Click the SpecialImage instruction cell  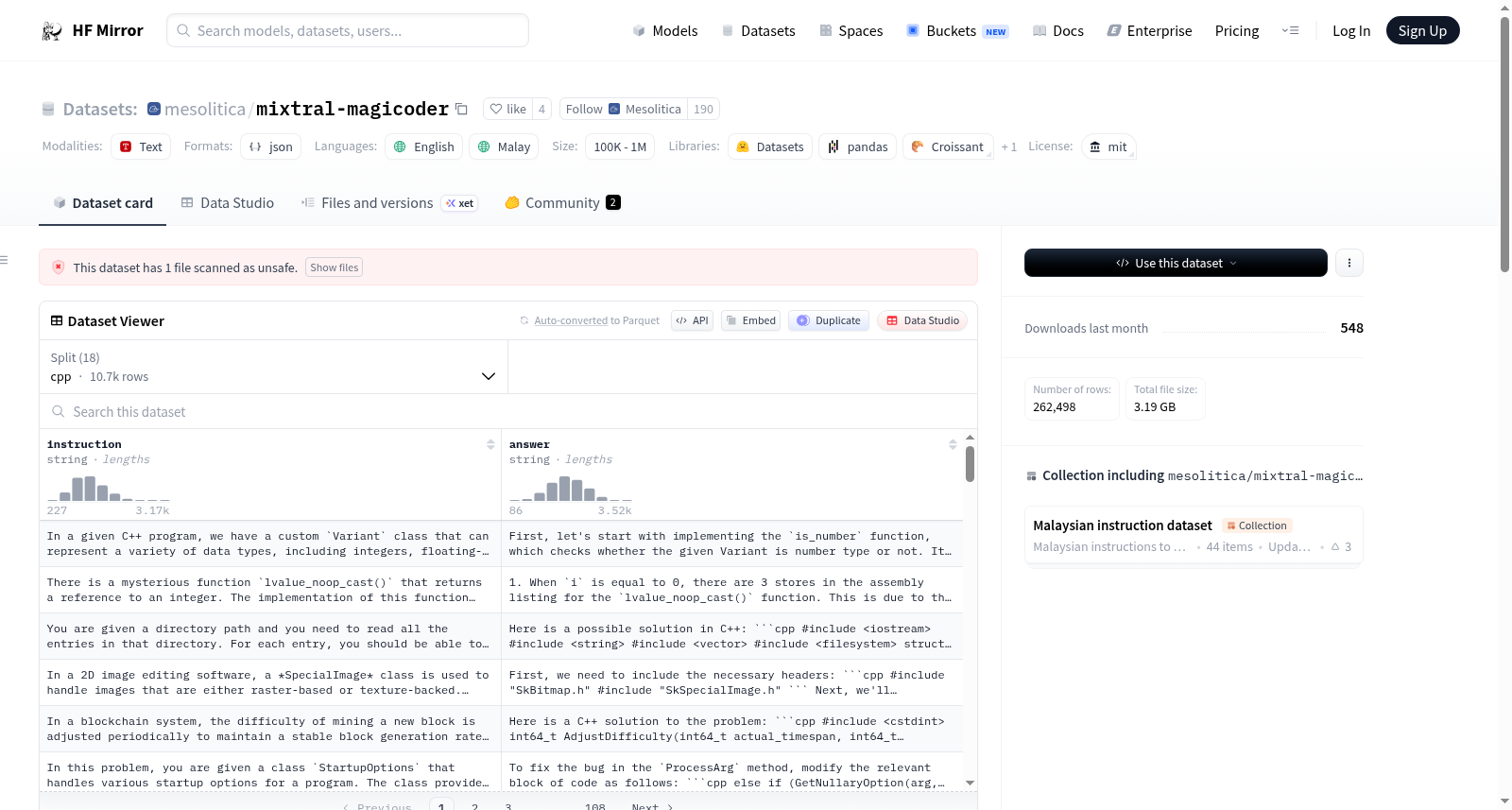click(x=269, y=682)
